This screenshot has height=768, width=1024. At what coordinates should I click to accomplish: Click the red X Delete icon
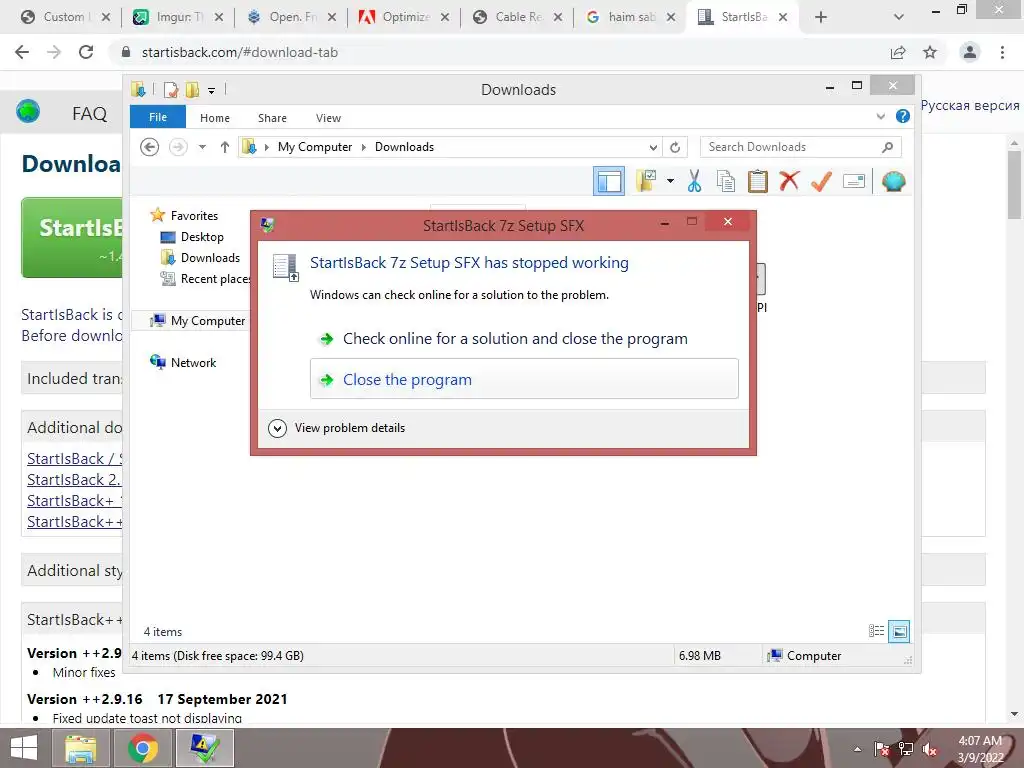pyautogui.click(x=789, y=181)
